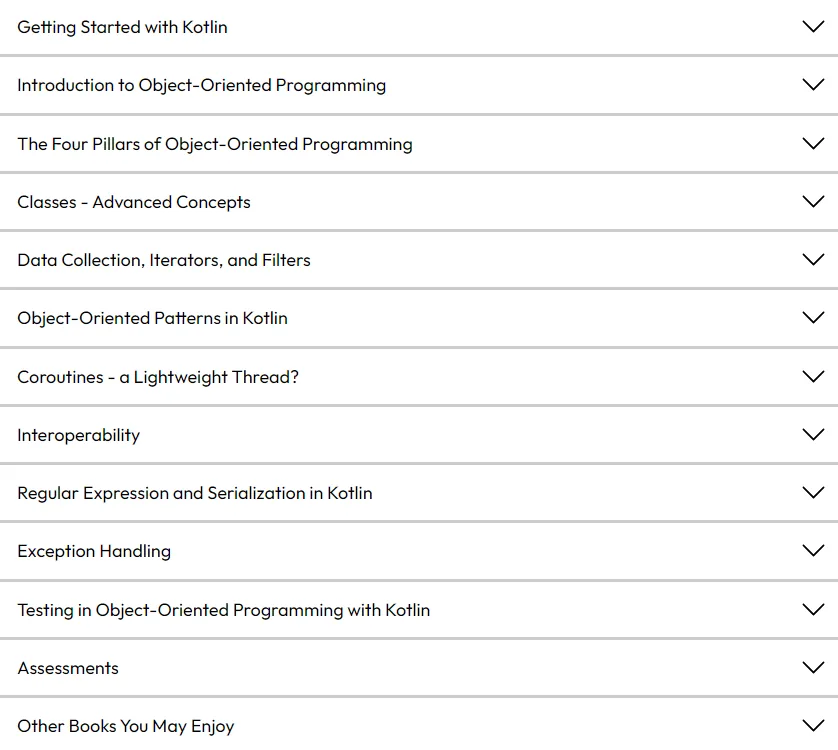Expand Testing in Object-Oriented Programming chevron
Image resolution: width=838 pixels, height=750 pixels.
(813, 609)
